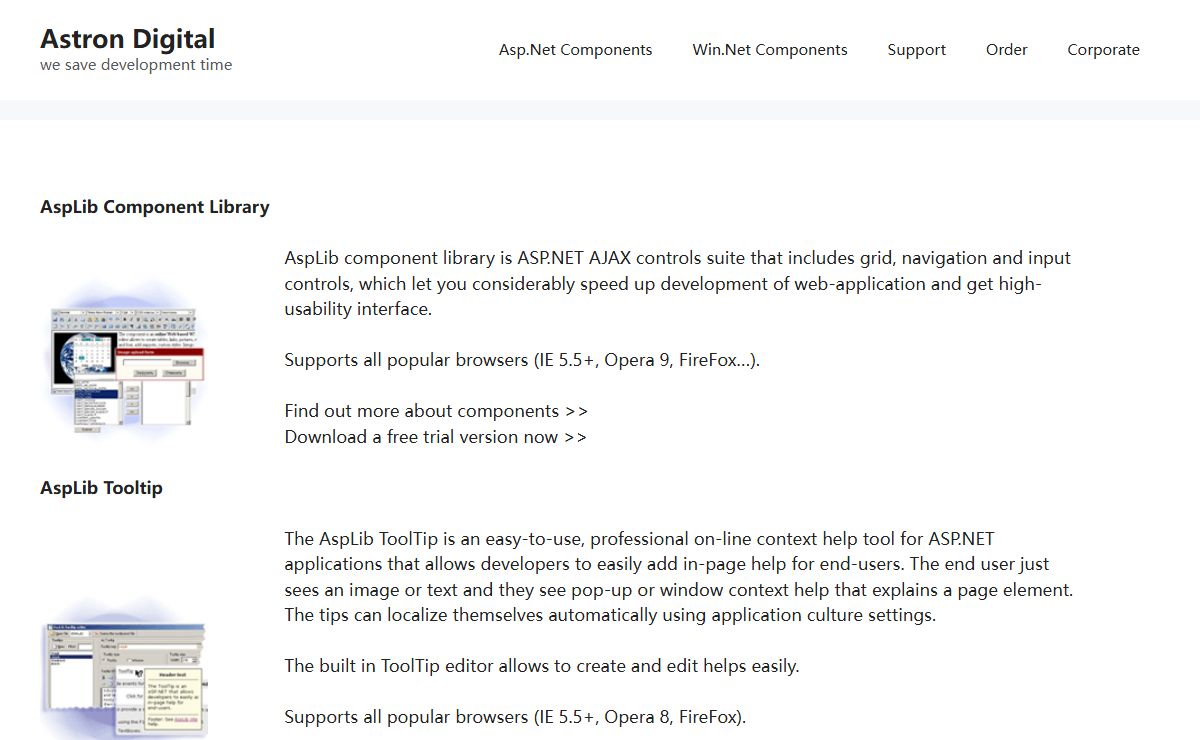Open the Asp.Net Components menu
The image size is (1200, 740).
coord(575,50)
